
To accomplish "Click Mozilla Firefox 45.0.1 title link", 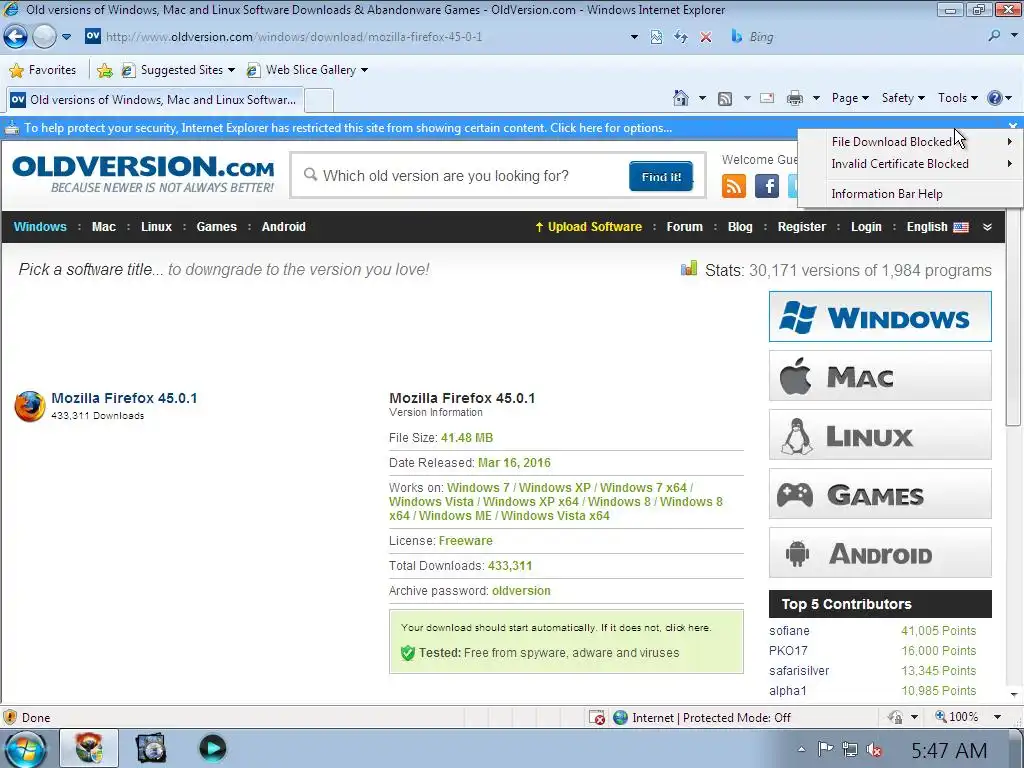I will pyautogui.click(x=124, y=398).
